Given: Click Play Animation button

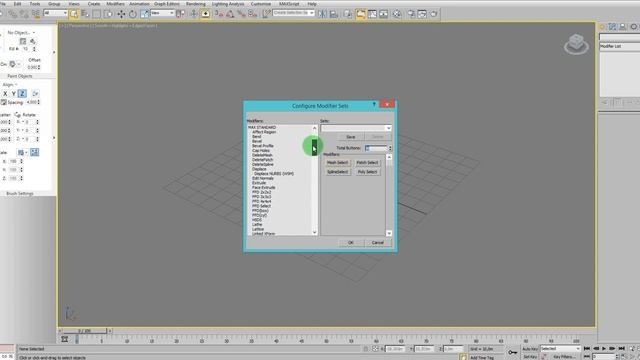Looking at the screenshot, I should [604, 349].
